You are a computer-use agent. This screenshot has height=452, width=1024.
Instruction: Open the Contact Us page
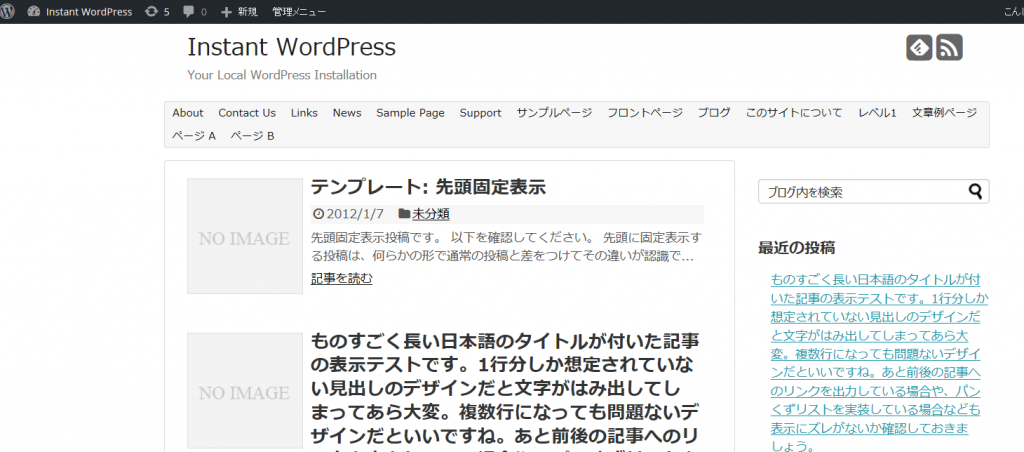247,113
